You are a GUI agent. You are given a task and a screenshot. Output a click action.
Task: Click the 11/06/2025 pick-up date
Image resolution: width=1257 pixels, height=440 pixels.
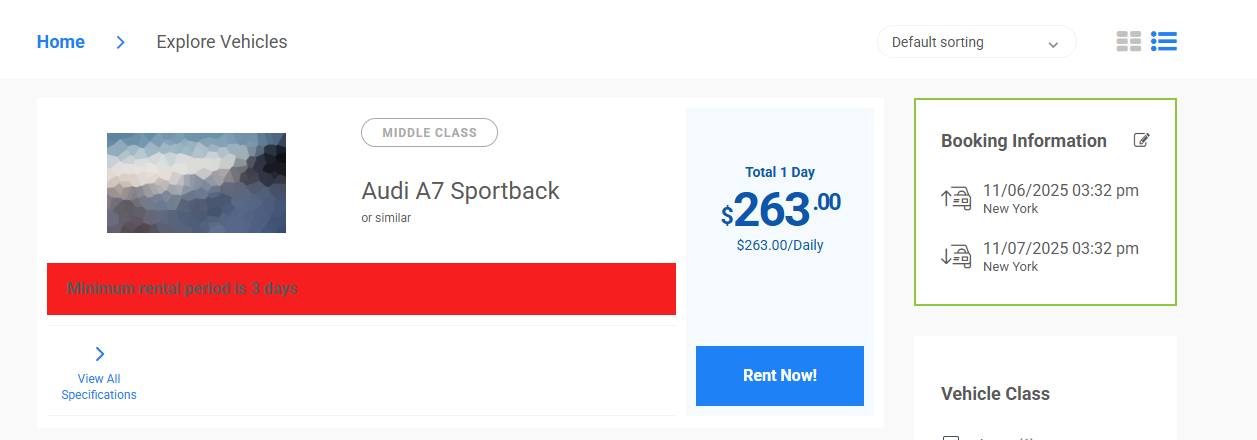(1060, 190)
